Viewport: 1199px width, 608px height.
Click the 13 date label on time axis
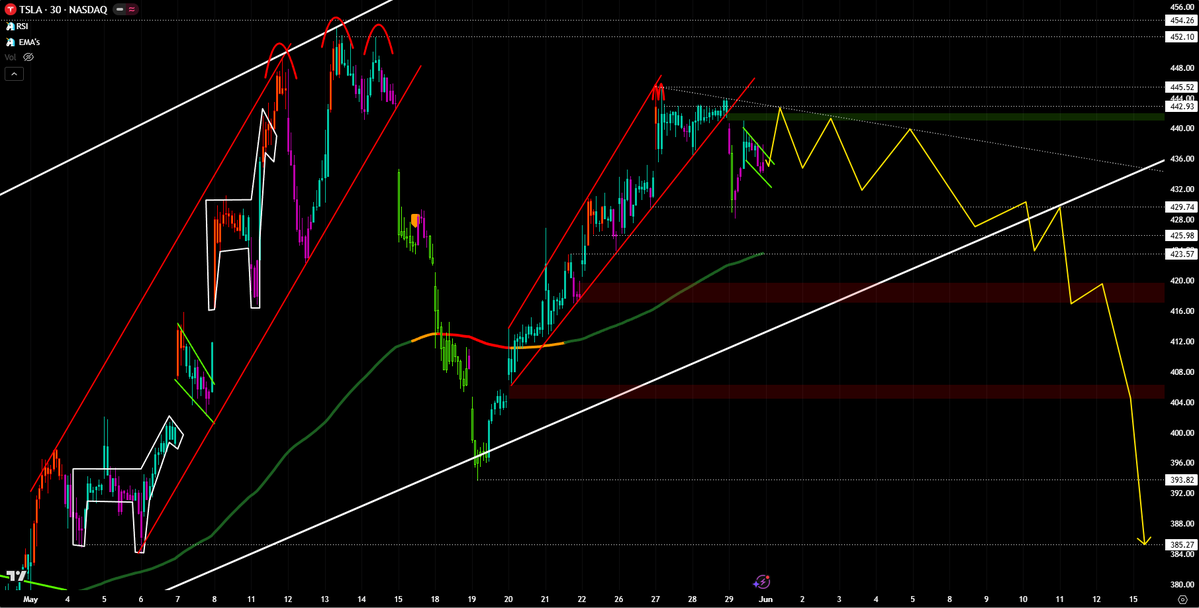[x=324, y=600]
